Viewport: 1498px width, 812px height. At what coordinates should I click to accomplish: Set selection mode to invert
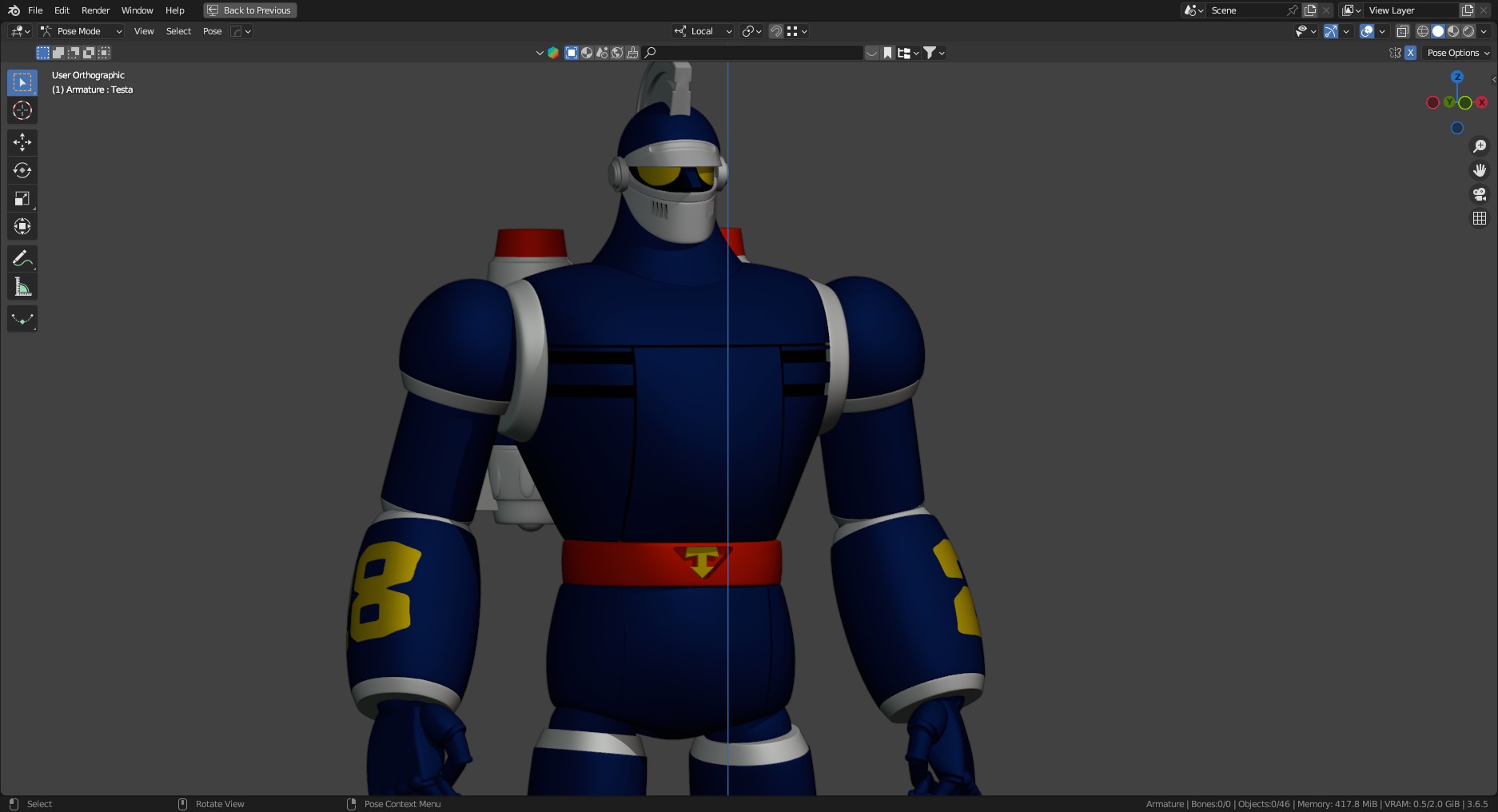(x=89, y=53)
